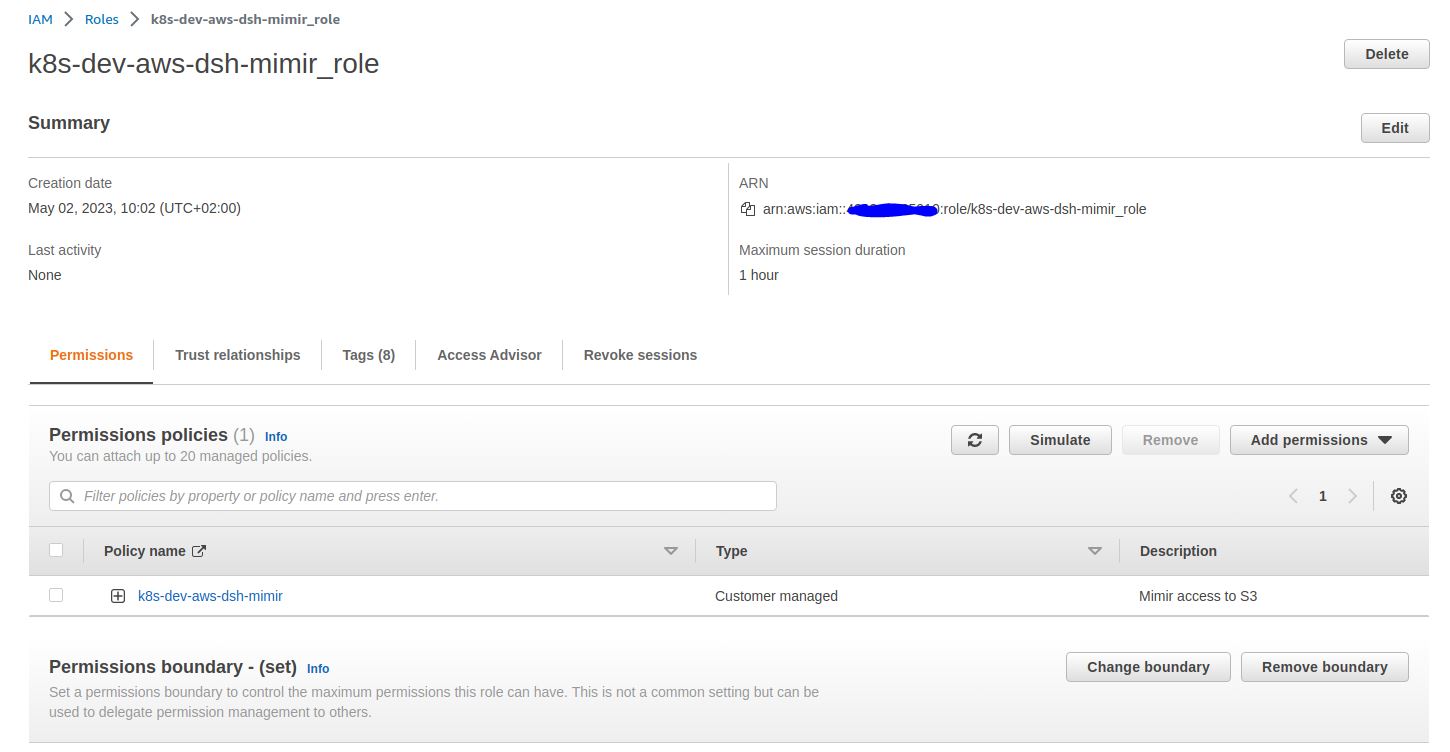
Task: Click the search magnifier in the filter field
Action: pos(66,495)
